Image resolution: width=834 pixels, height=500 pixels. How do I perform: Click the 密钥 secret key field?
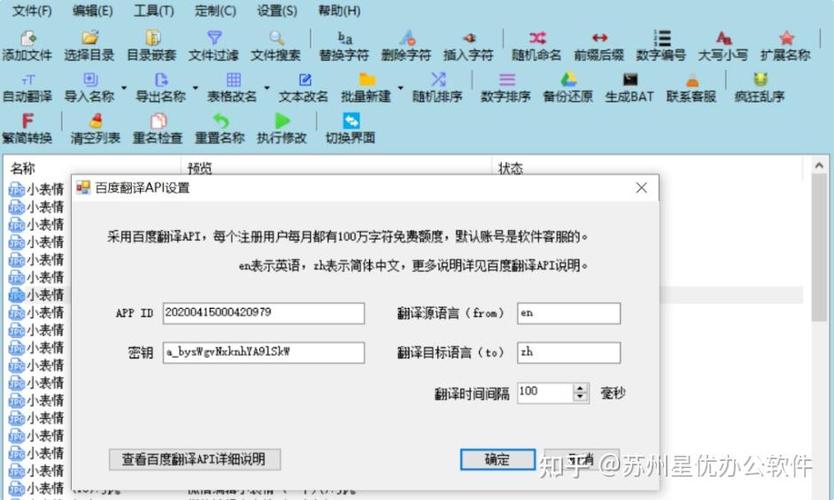tap(264, 353)
